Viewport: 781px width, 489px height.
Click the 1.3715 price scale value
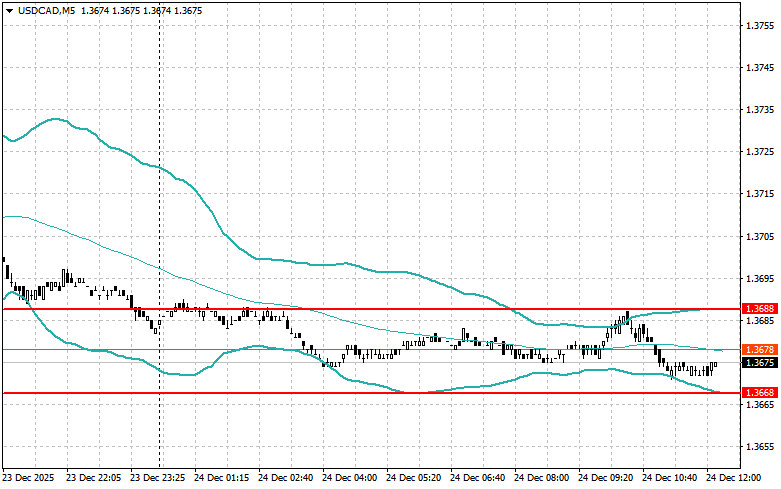[760, 194]
